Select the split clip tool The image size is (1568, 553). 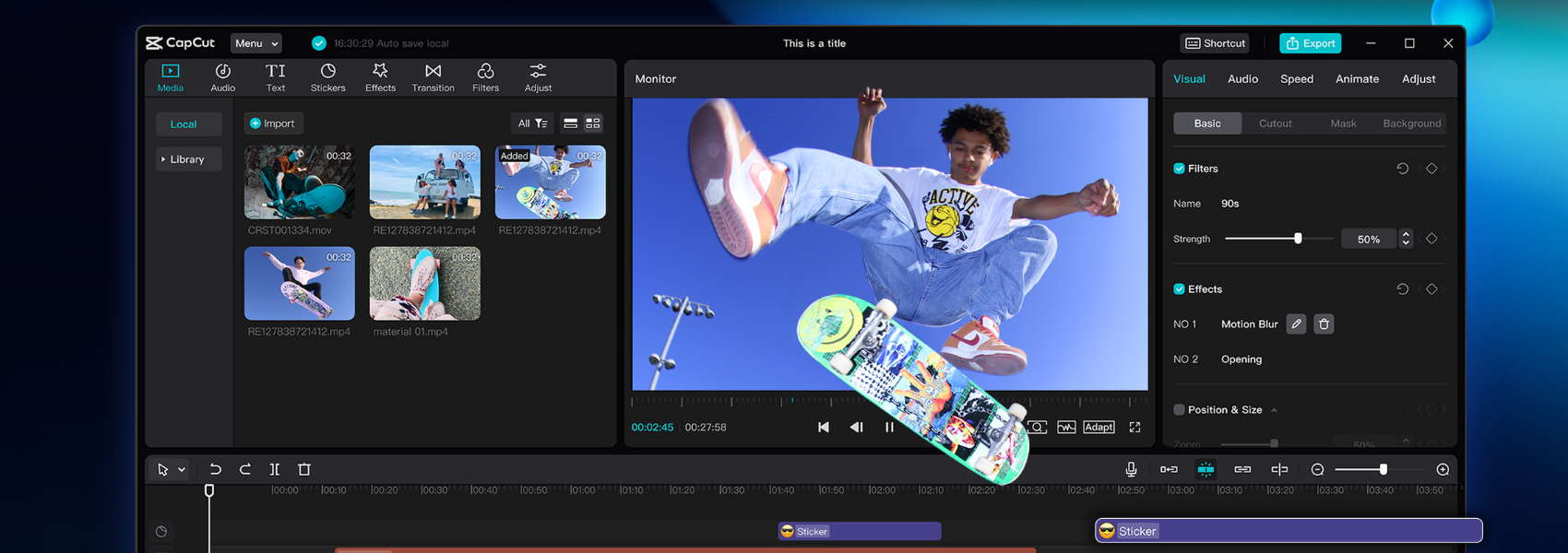click(x=274, y=469)
